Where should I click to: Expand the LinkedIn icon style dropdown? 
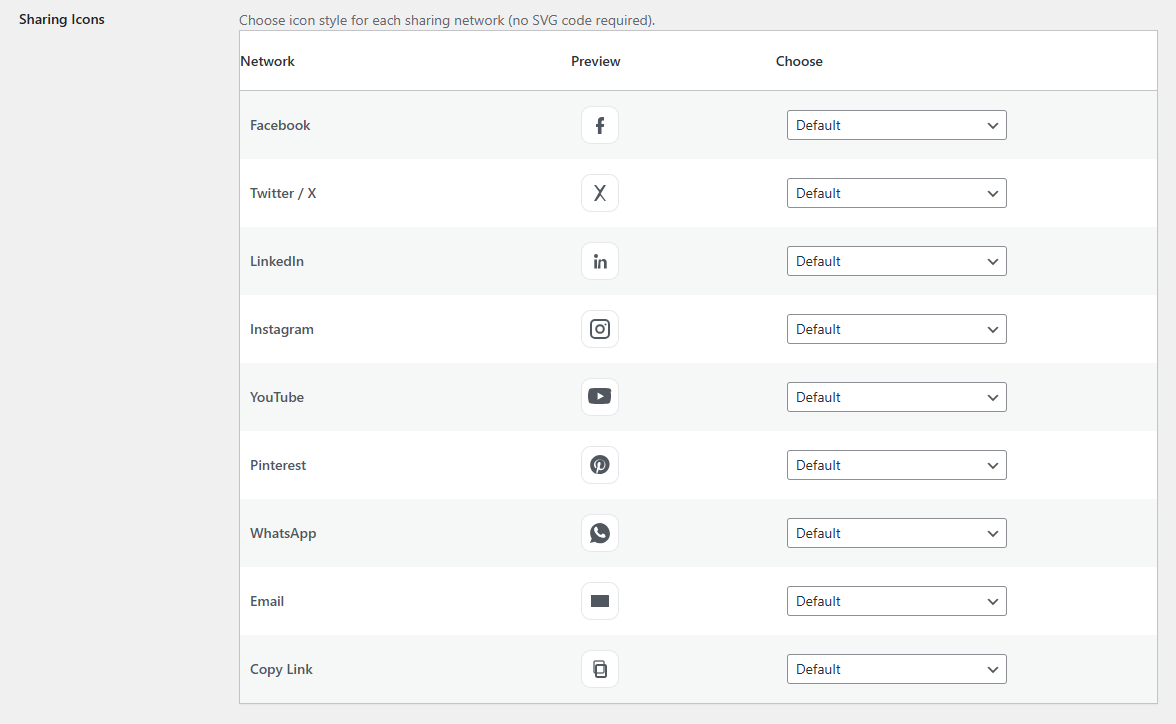pos(896,261)
